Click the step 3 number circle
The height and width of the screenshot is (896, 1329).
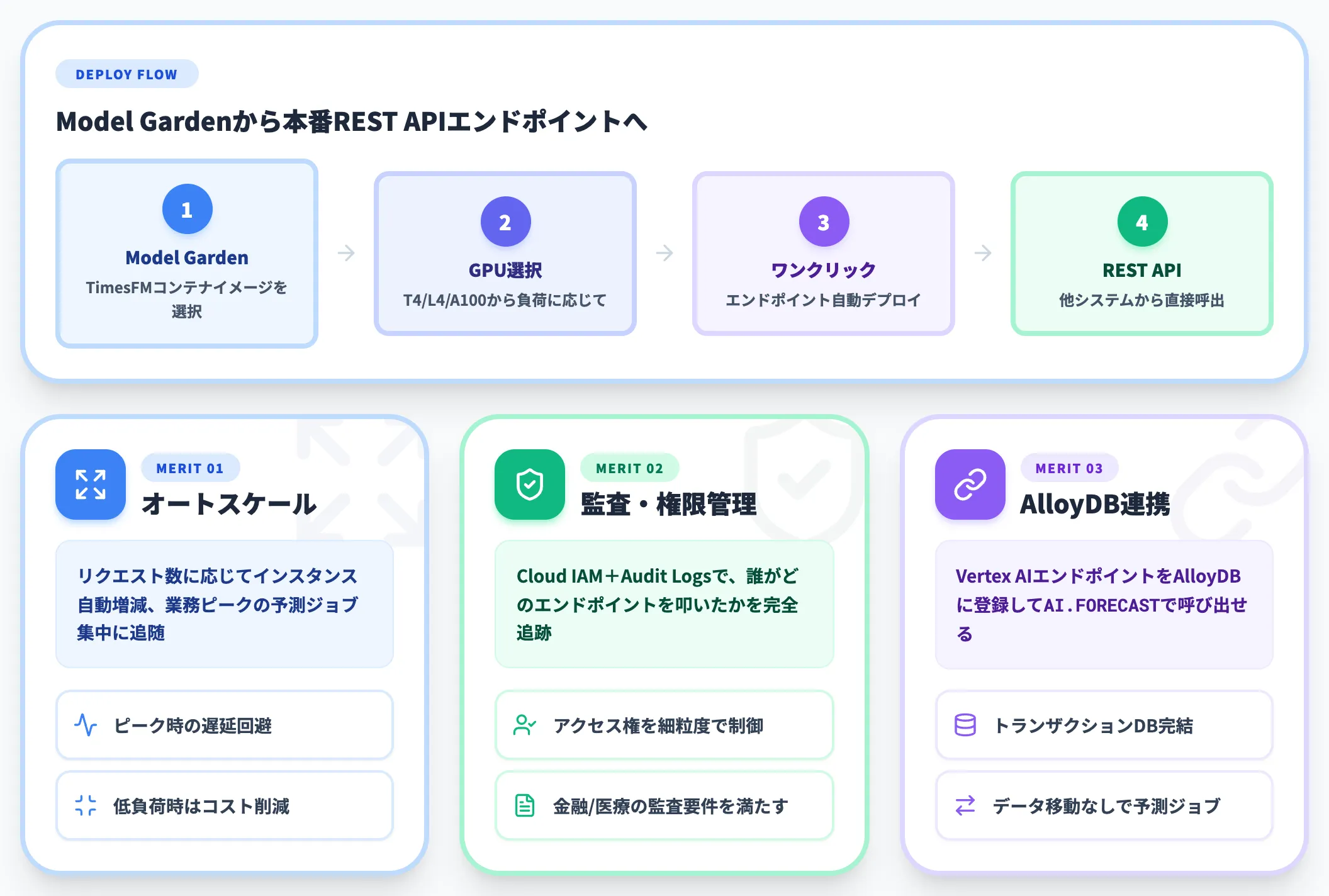pos(824,221)
